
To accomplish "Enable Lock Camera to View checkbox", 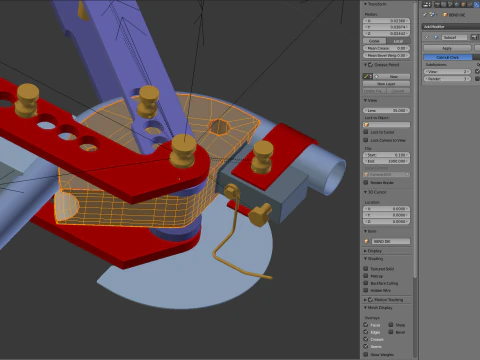I will pyautogui.click(x=366, y=140).
